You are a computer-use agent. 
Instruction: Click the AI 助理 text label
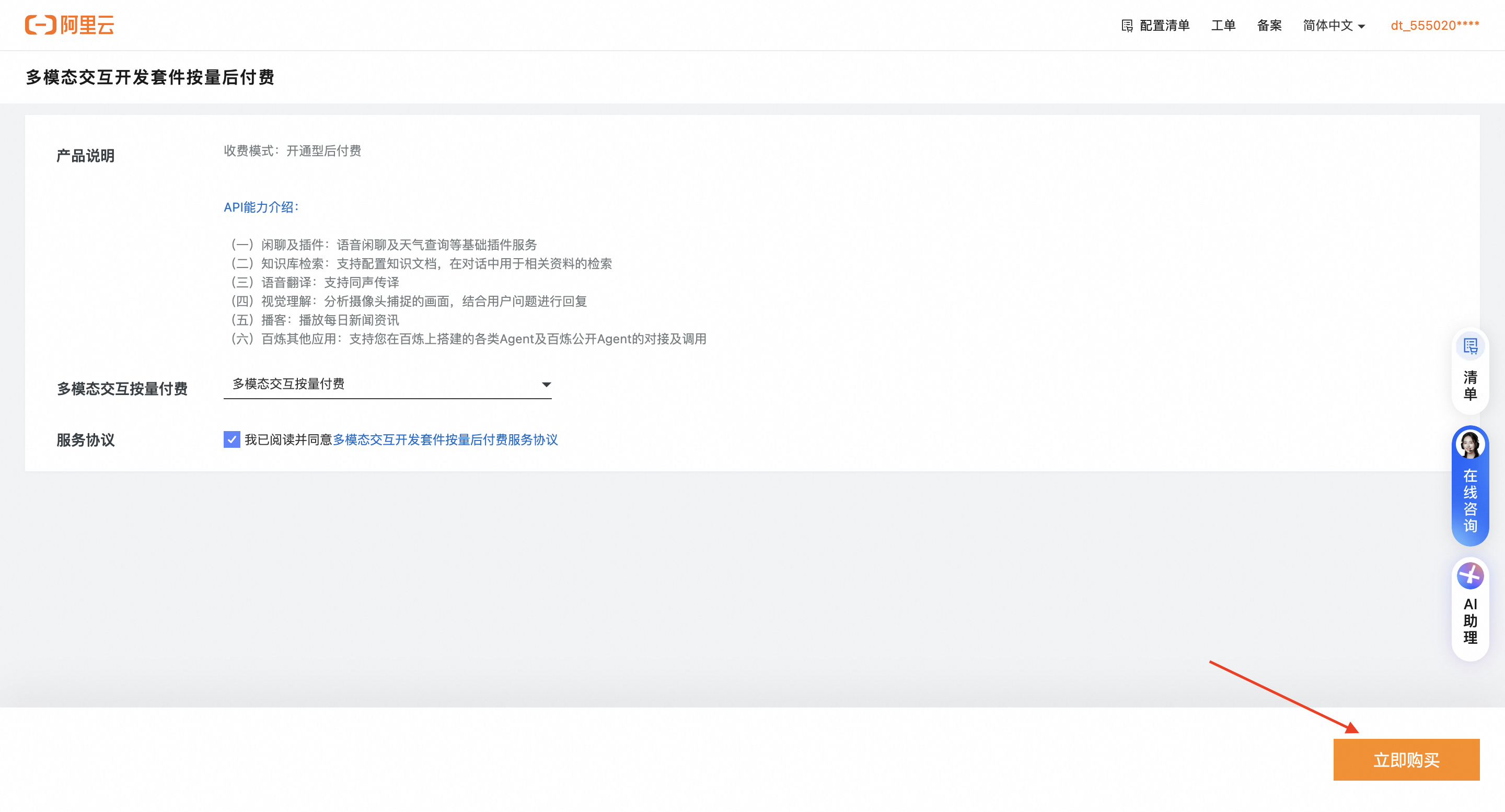(1470, 620)
